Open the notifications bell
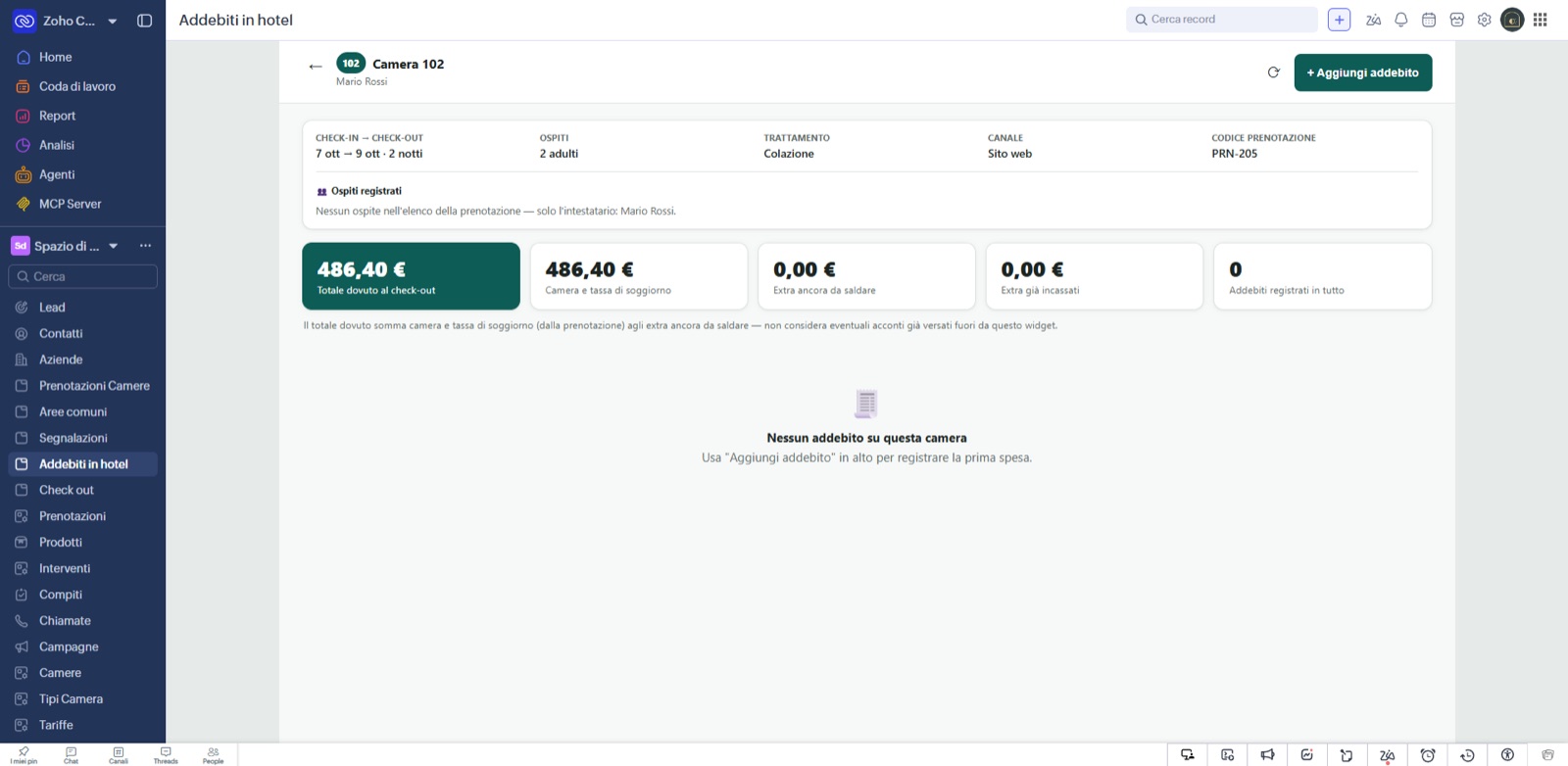Image resolution: width=1568 pixels, height=766 pixels. pyautogui.click(x=1401, y=20)
